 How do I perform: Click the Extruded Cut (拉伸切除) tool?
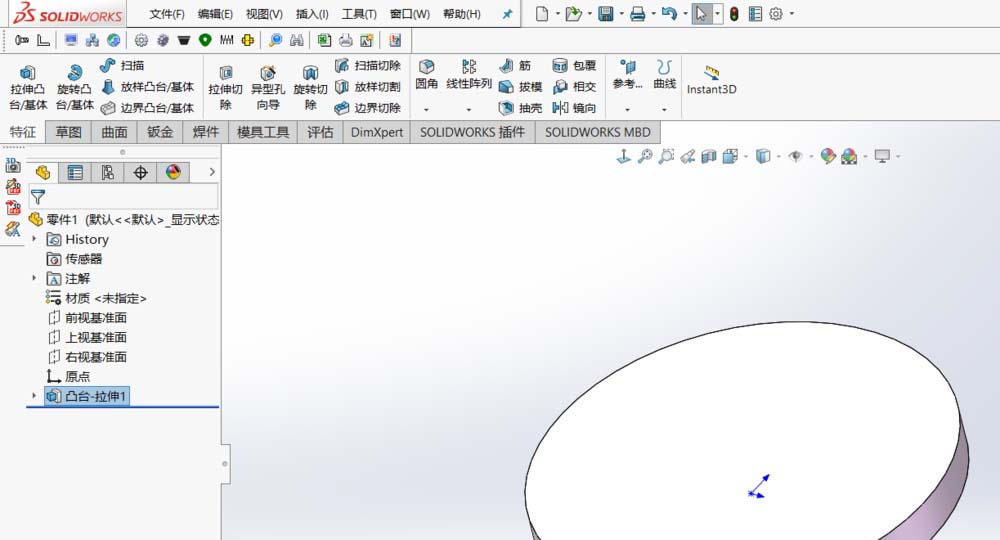pyautogui.click(x=225, y=88)
